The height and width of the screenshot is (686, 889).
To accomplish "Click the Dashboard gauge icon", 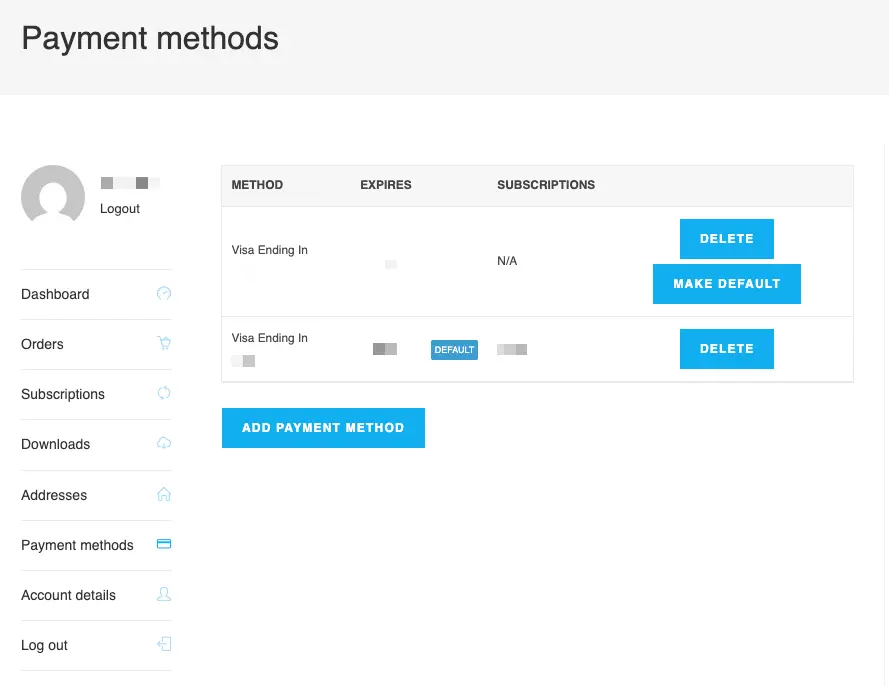I will coord(164,293).
